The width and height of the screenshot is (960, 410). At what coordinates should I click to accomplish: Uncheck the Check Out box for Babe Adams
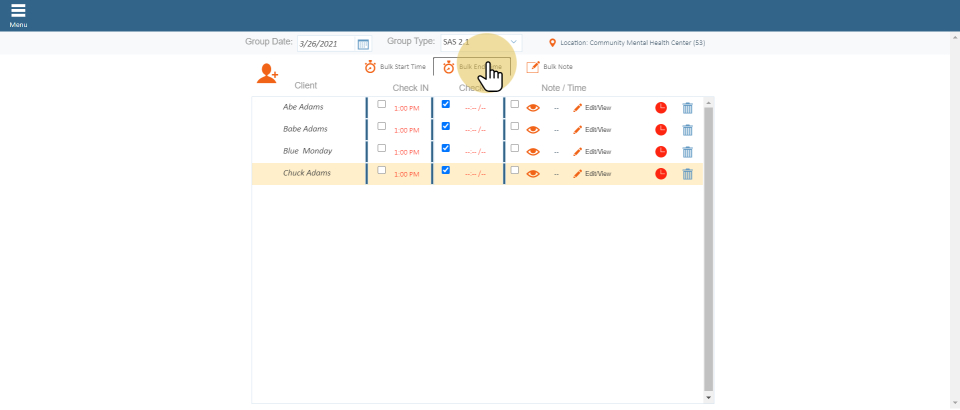(x=446, y=126)
